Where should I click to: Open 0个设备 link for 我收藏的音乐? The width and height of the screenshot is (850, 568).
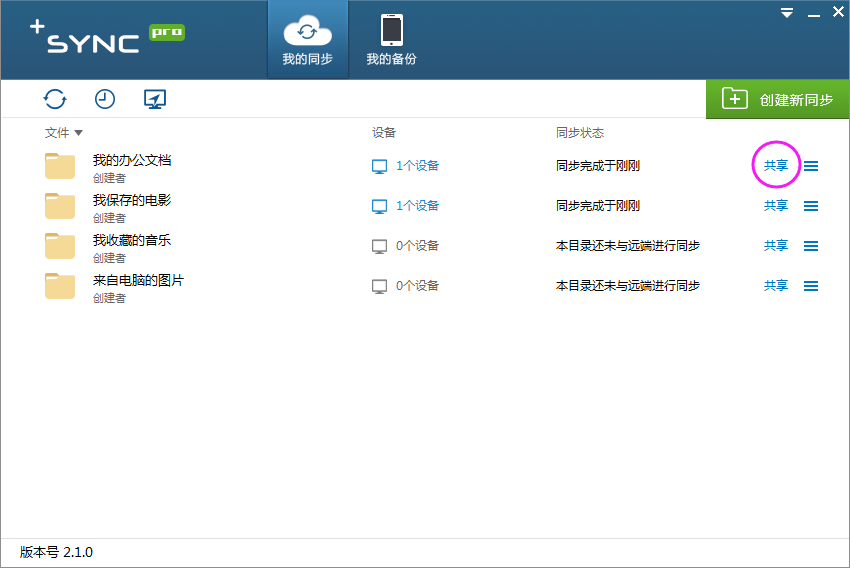click(417, 246)
